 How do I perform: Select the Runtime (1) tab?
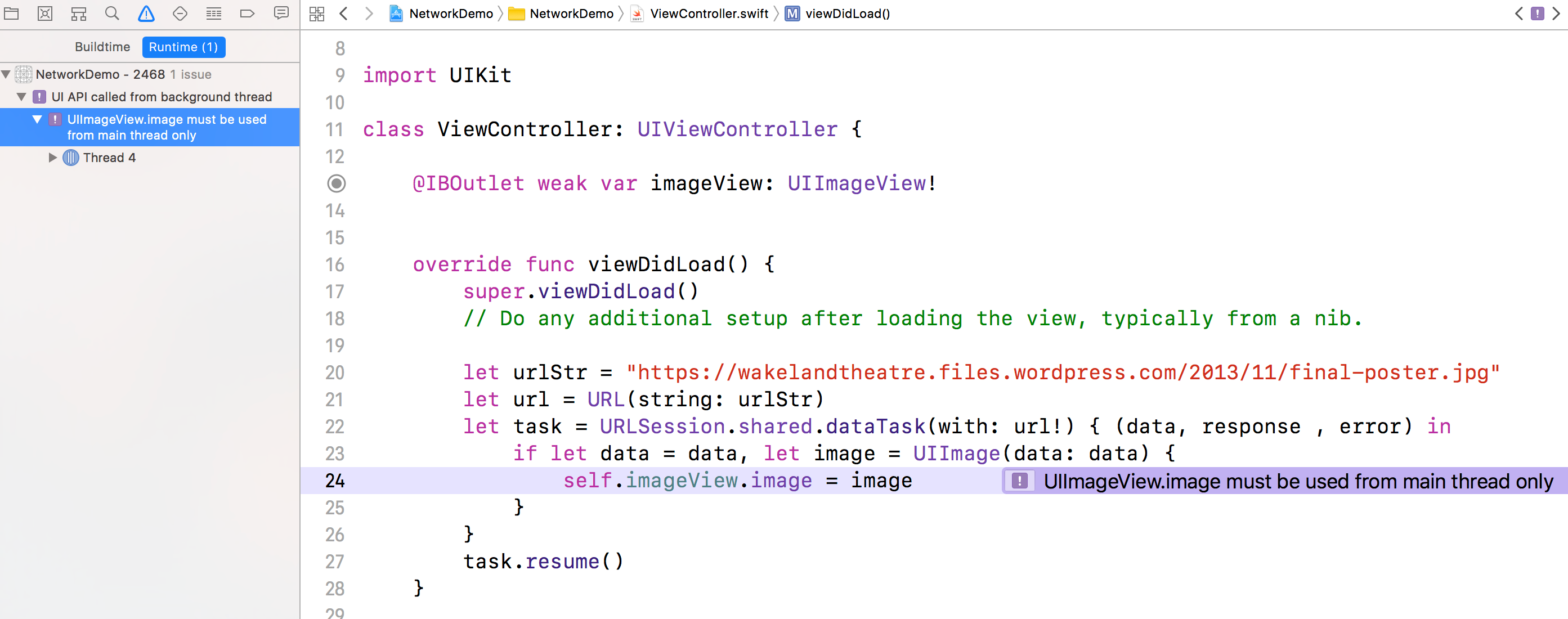click(x=183, y=47)
